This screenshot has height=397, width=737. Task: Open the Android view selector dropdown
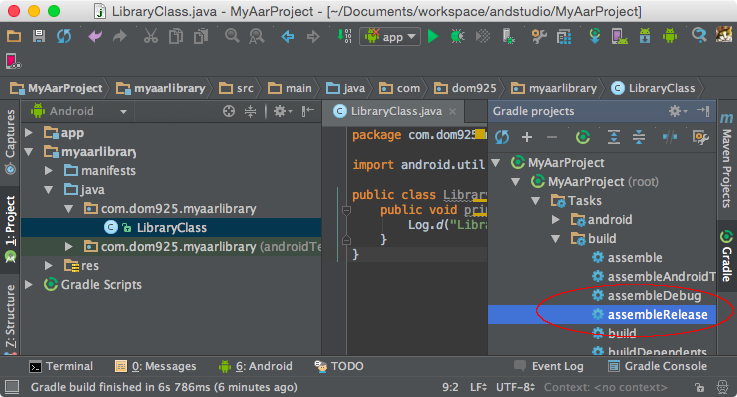tap(79, 111)
